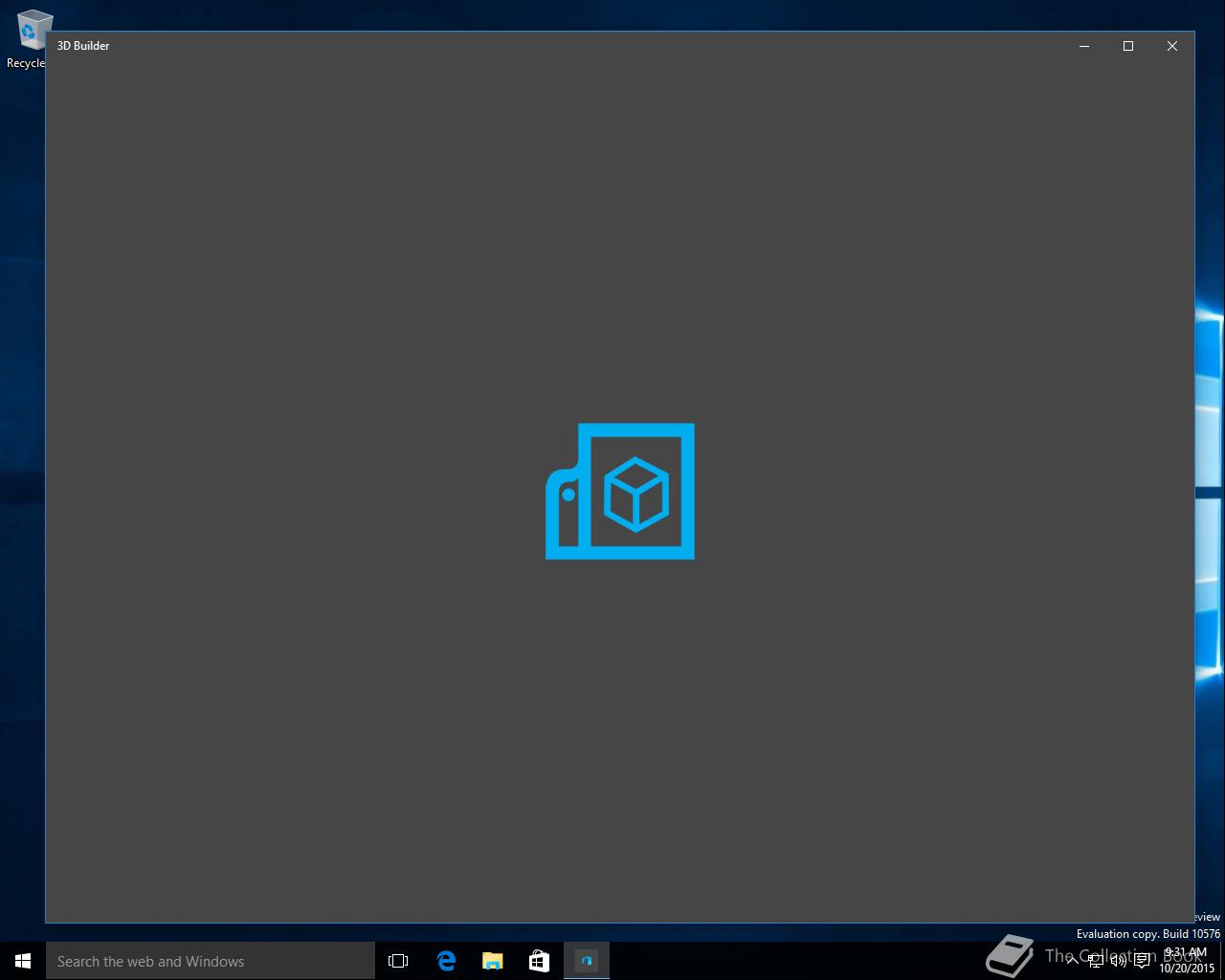Image resolution: width=1225 pixels, height=980 pixels.
Task: Click the 3D Builder splash logo
Action: [620, 491]
